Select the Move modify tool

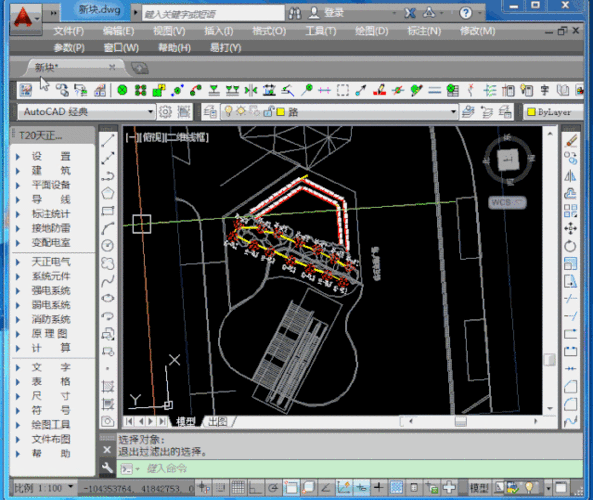pyautogui.click(x=571, y=228)
